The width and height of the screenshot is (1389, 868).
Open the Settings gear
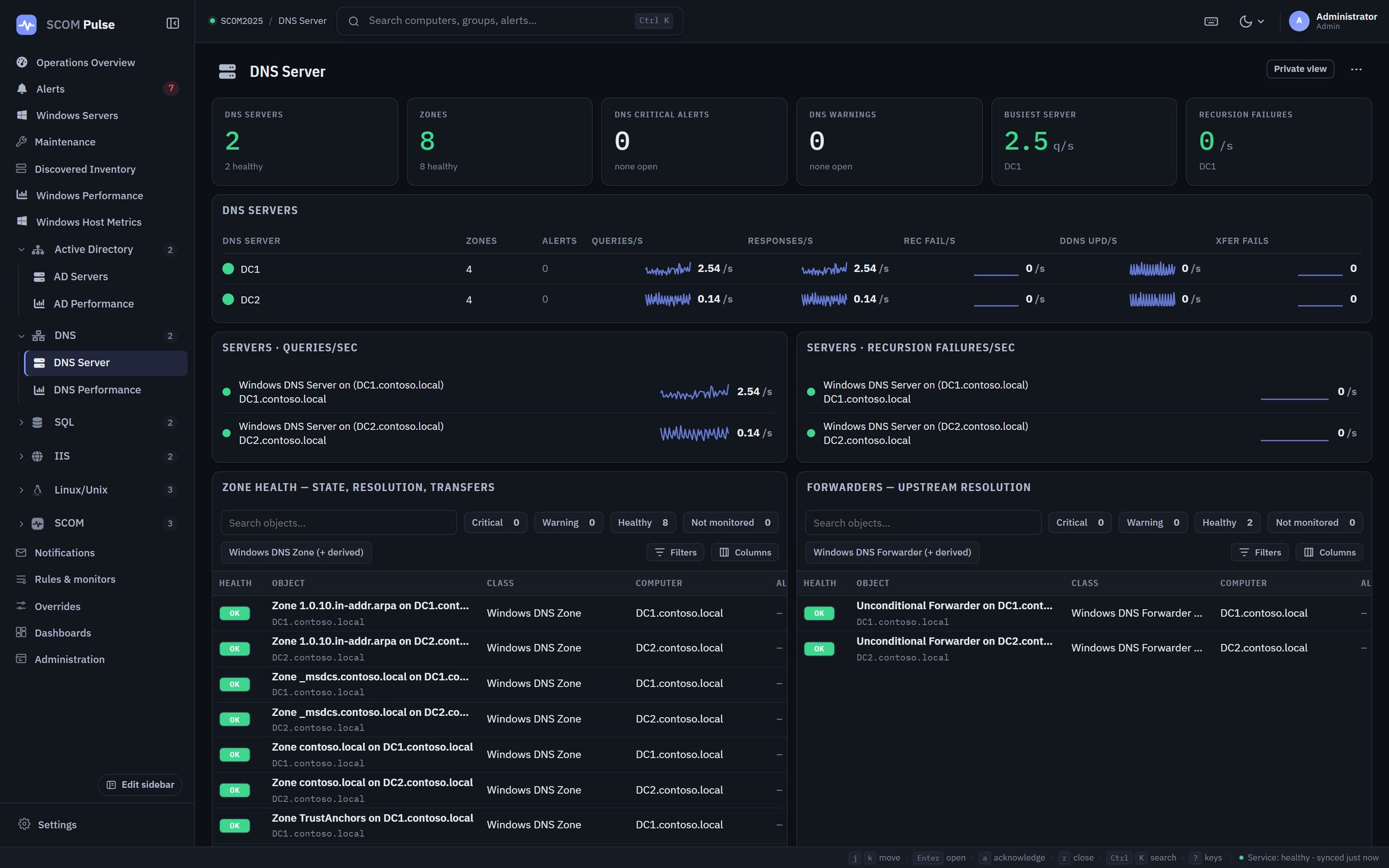[25, 824]
